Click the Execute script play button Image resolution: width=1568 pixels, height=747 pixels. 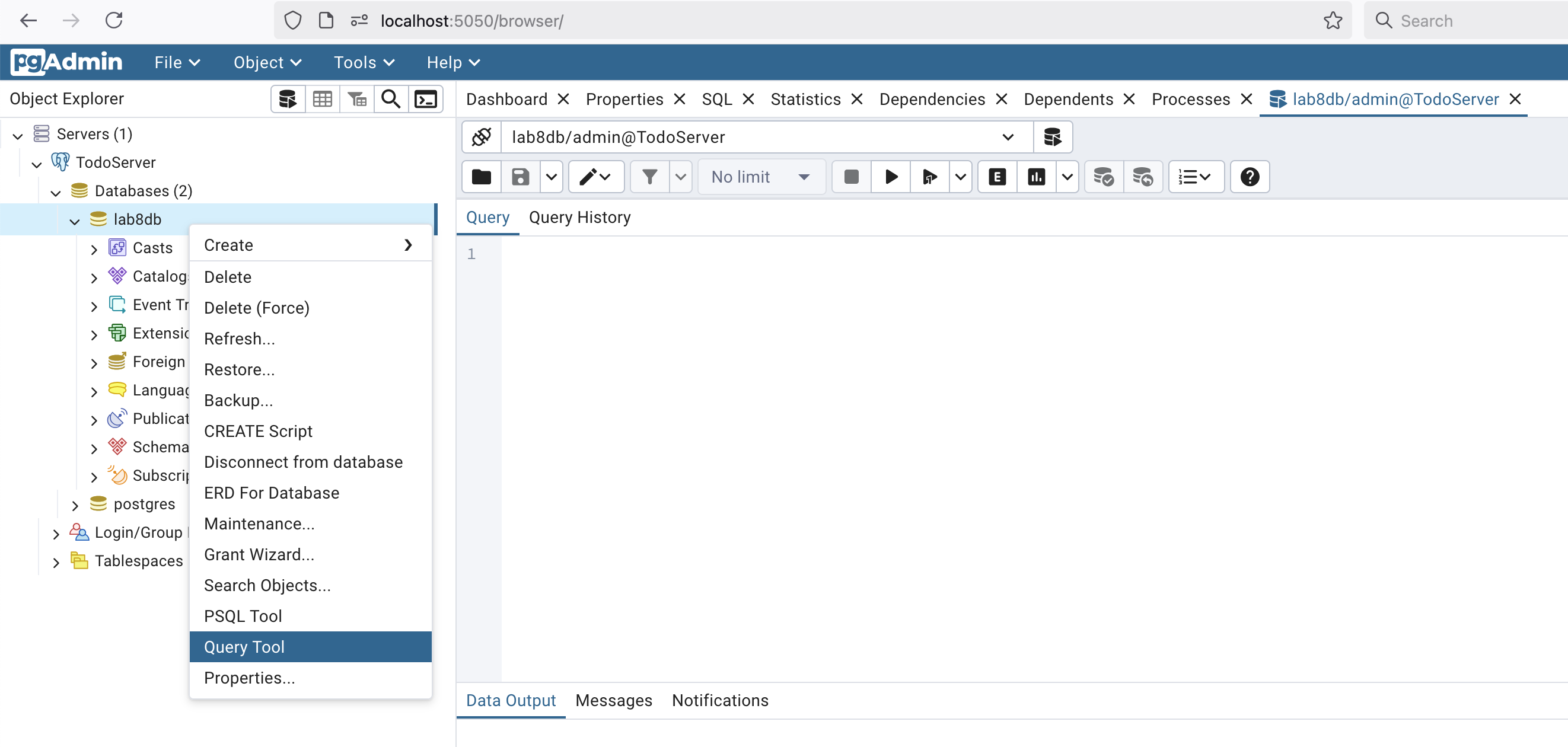tap(891, 177)
